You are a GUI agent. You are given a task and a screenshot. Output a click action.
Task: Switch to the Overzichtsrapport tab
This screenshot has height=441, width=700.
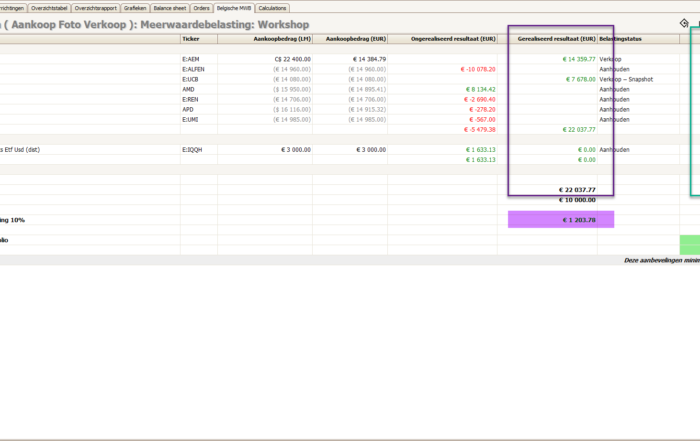tap(96, 8)
